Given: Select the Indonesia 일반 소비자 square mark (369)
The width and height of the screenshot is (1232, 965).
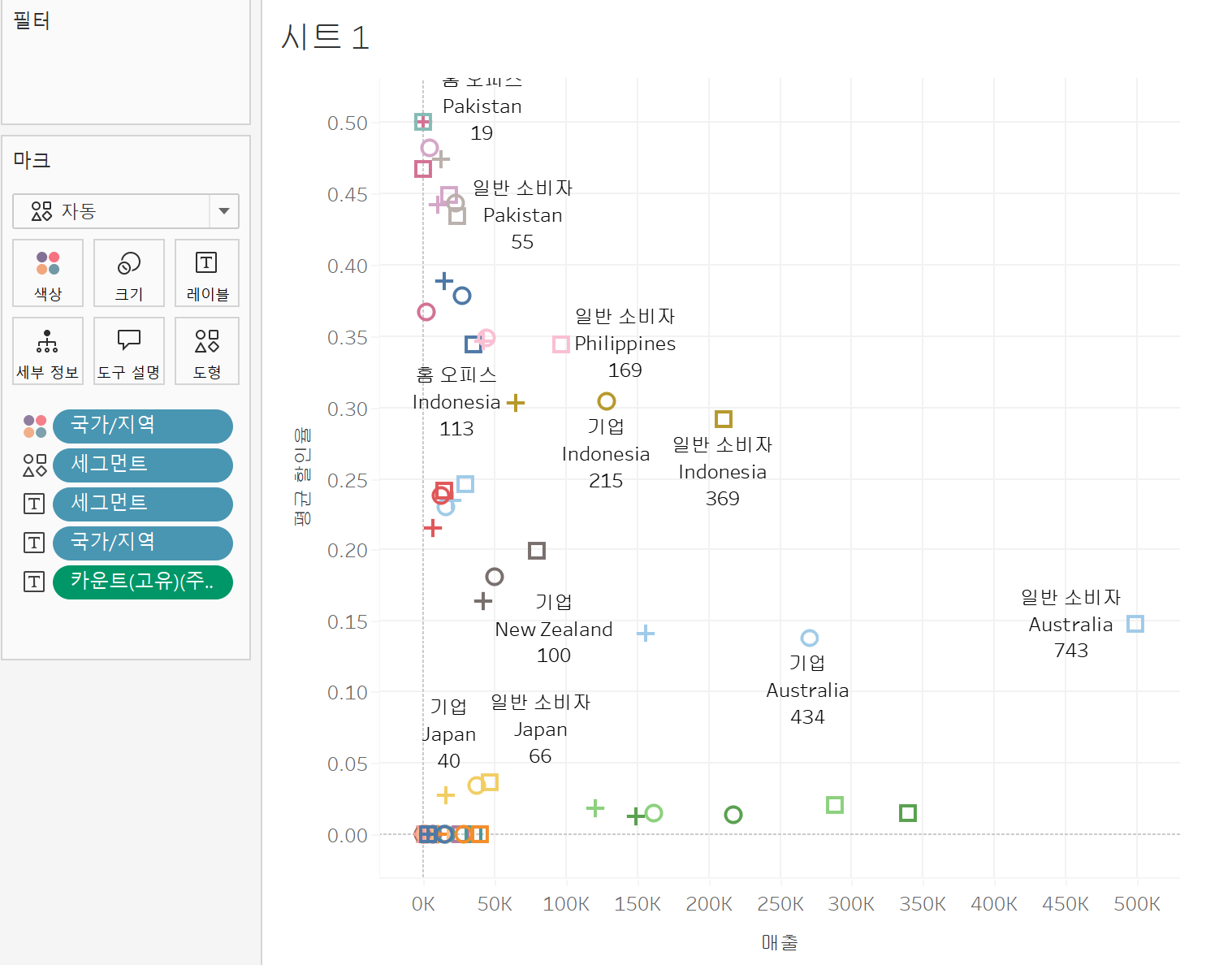Looking at the screenshot, I should pyautogui.click(x=724, y=419).
